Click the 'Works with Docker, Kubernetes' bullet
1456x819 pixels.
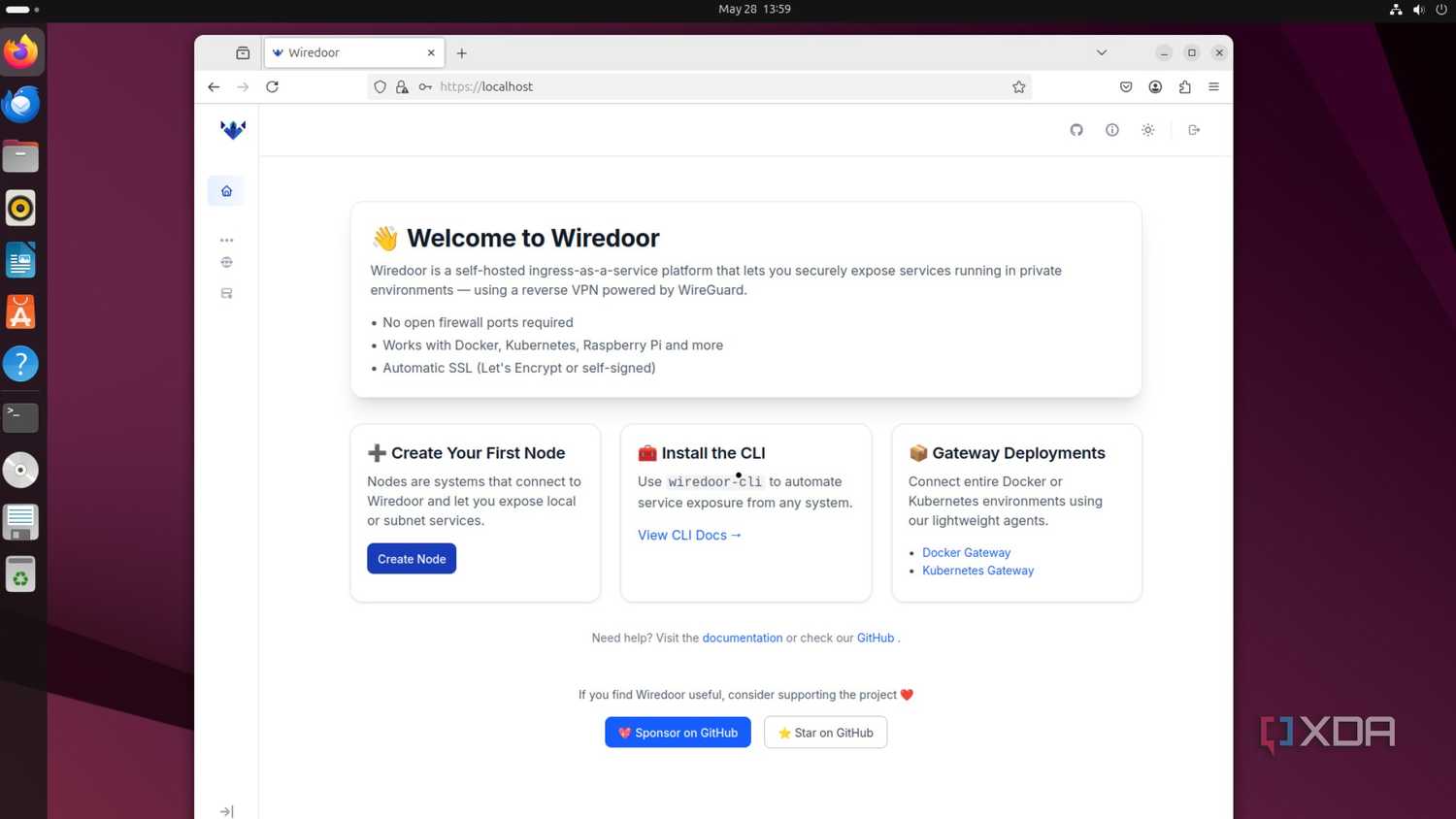coord(552,345)
